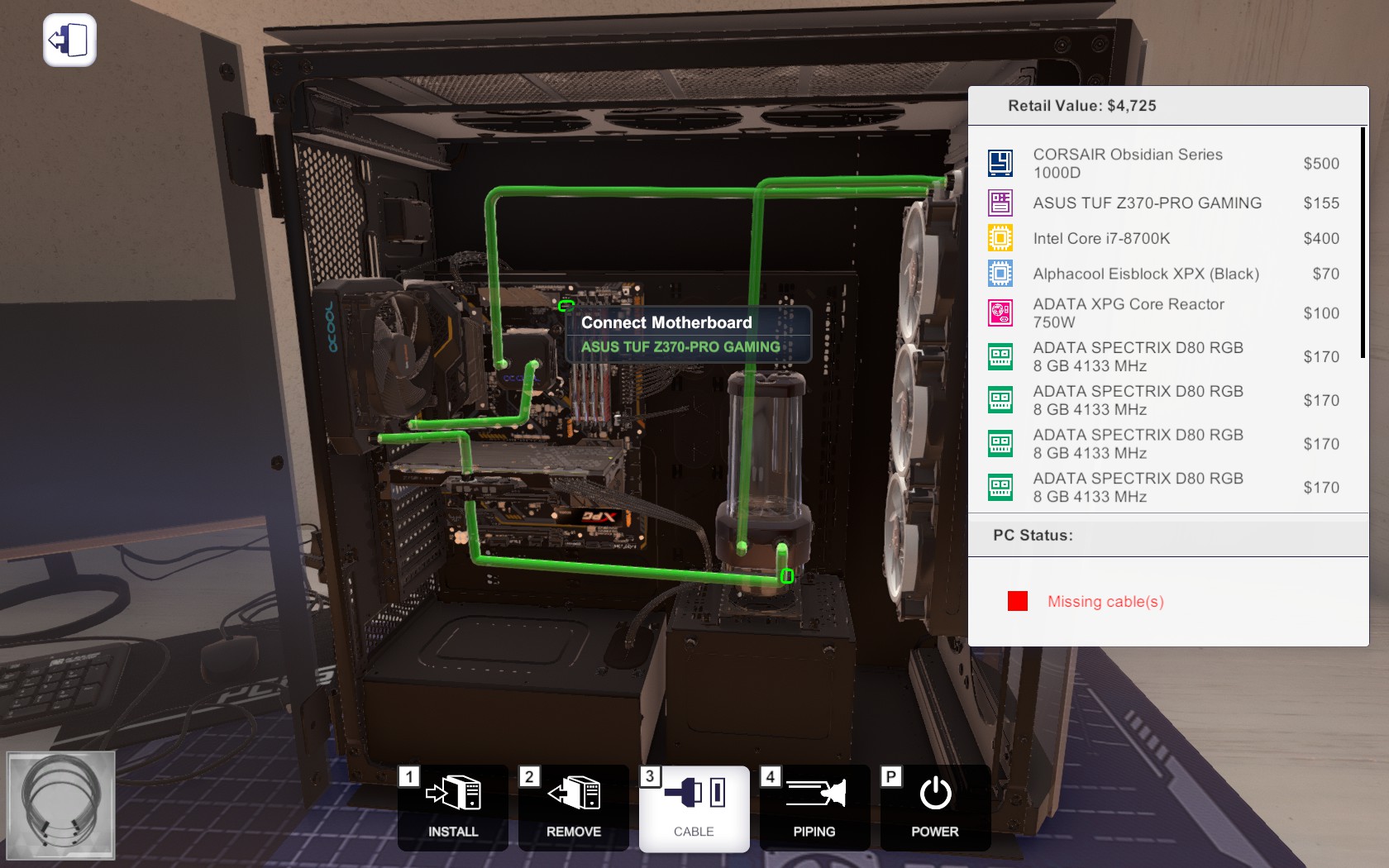Click the PSU icon beside ADATA XPG Core Reactor

(x=1000, y=313)
